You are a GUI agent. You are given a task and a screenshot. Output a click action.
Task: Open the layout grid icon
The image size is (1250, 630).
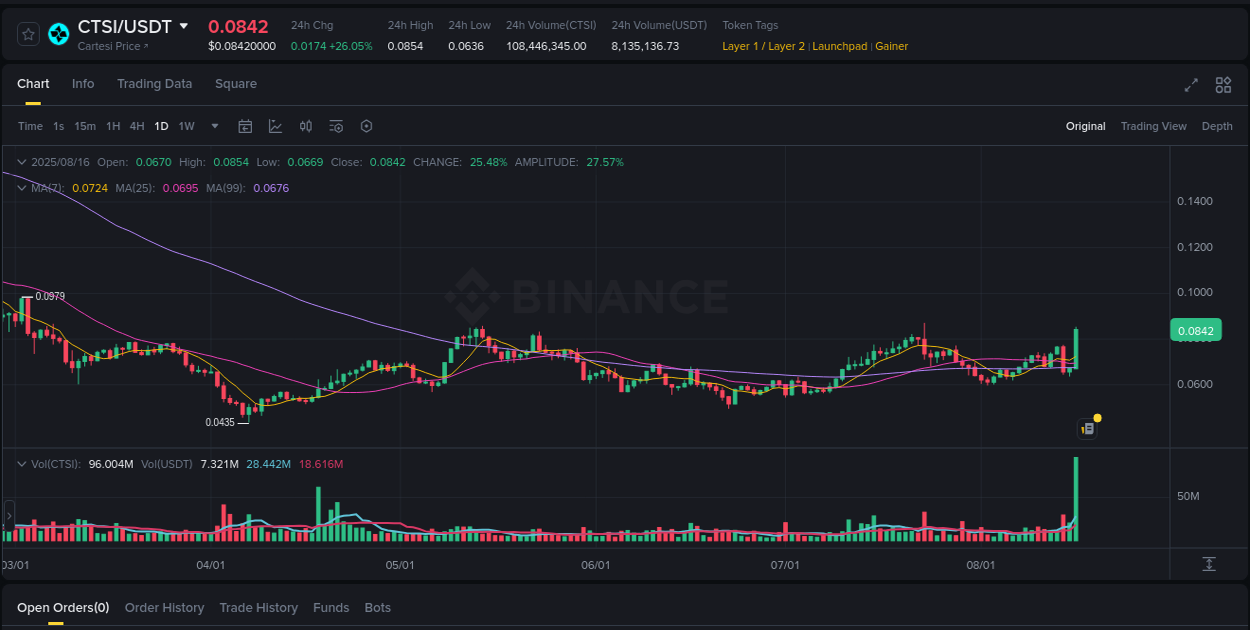[x=1223, y=85]
